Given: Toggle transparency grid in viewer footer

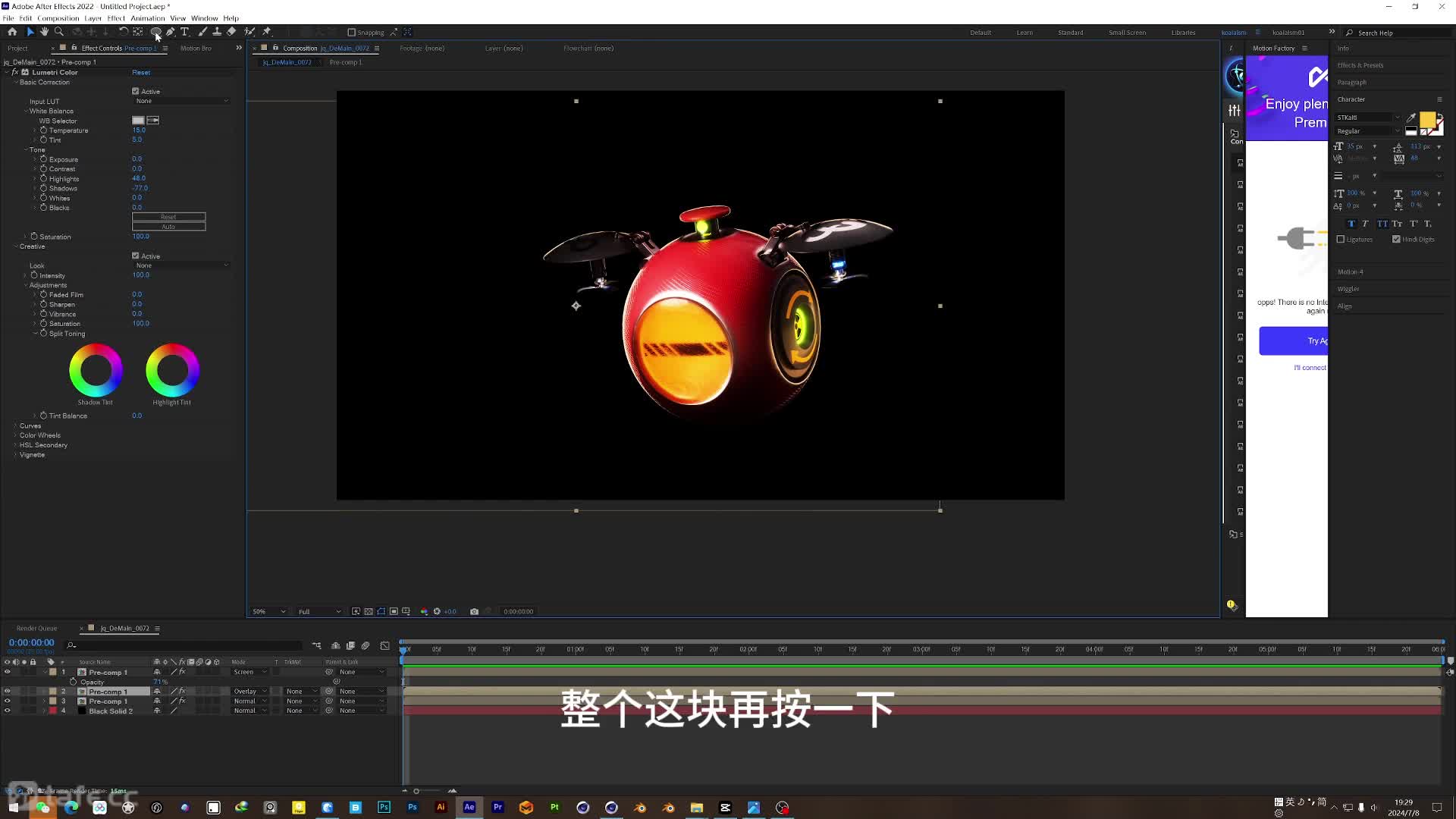Looking at the screenshot, I should pyautogui.click(x=368, y=611).
